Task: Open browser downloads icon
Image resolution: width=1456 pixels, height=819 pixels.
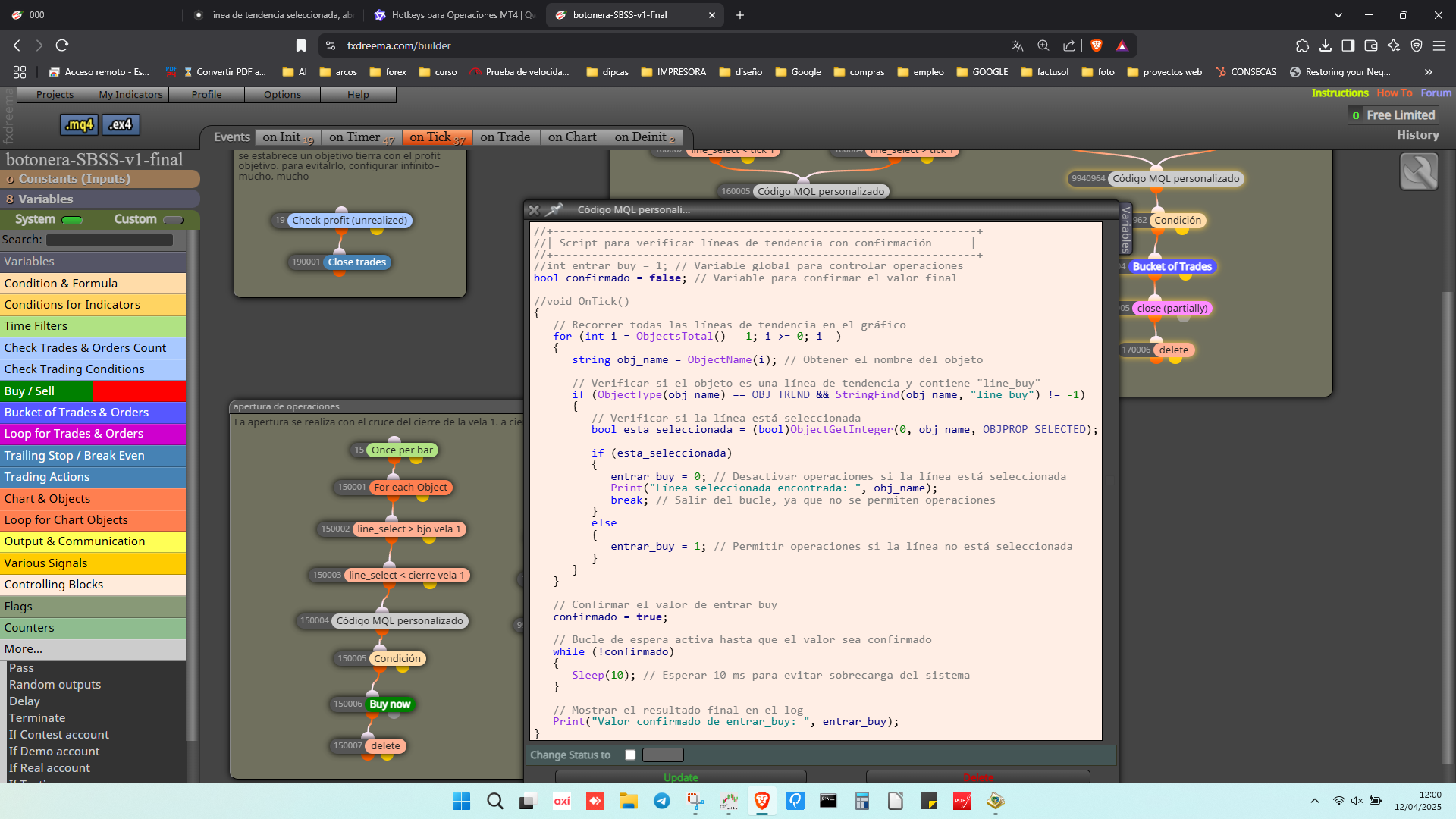Action: coord(1325,45)
